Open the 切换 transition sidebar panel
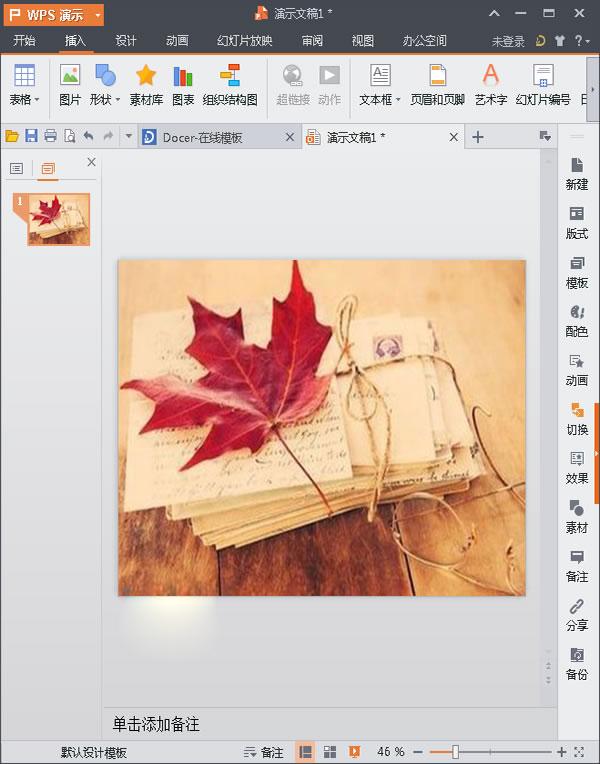Viewport: 600px width, 764px height. tap(577, 419)
